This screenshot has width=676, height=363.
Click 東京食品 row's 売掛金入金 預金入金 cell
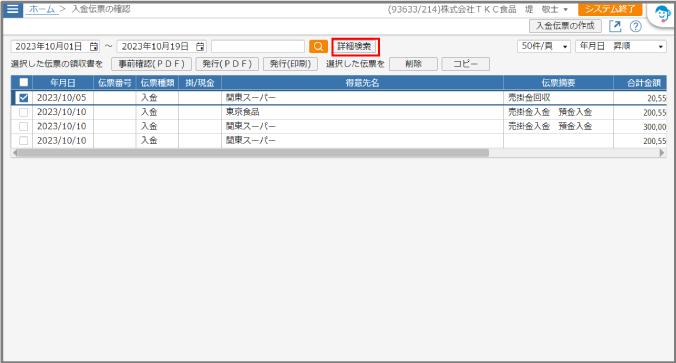coord(558,112)
